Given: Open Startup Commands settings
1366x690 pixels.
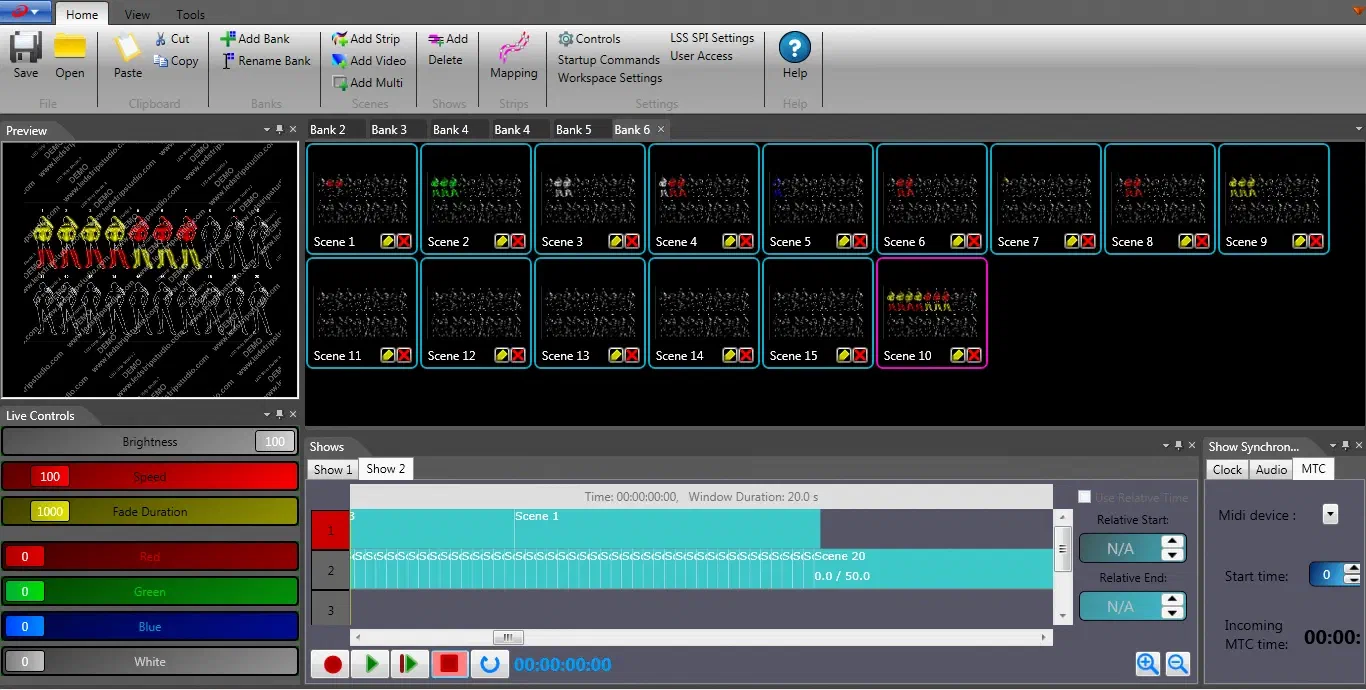Looking at the screenshot, I should (x=608, y=60).
